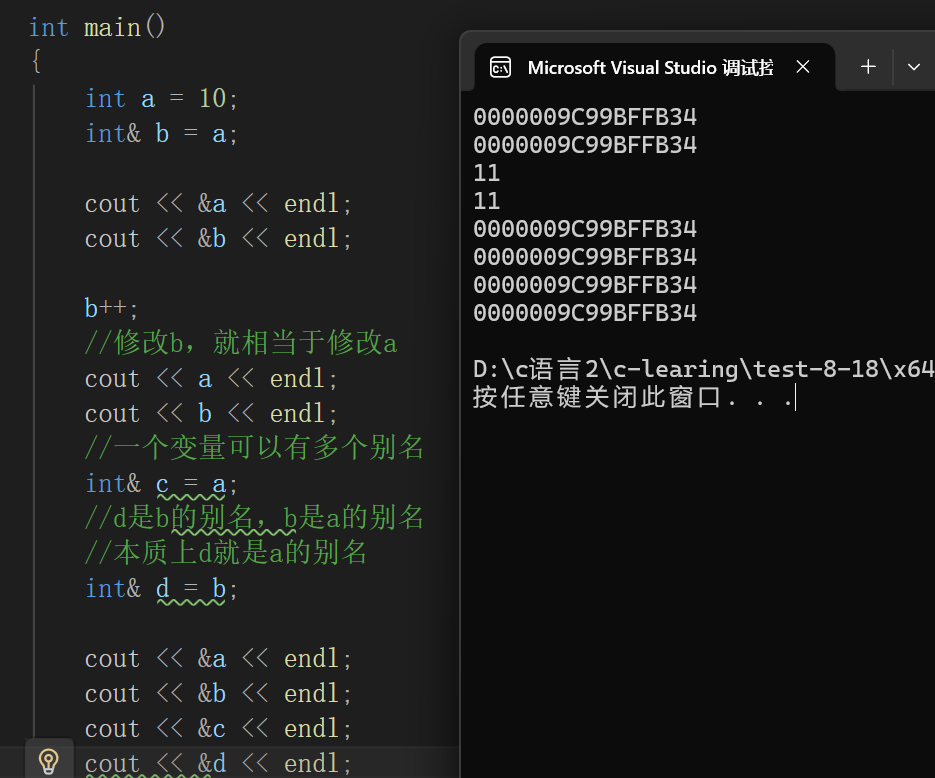Click the comment '//本质上d就是a的别名'
The width and height of the screenshot is (935, 778).
pos(225,553)
